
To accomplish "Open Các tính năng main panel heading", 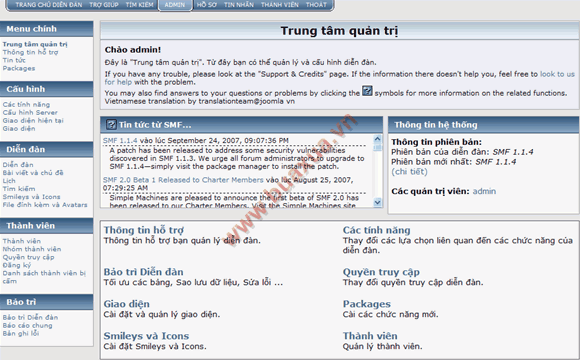I will (377, 230).
